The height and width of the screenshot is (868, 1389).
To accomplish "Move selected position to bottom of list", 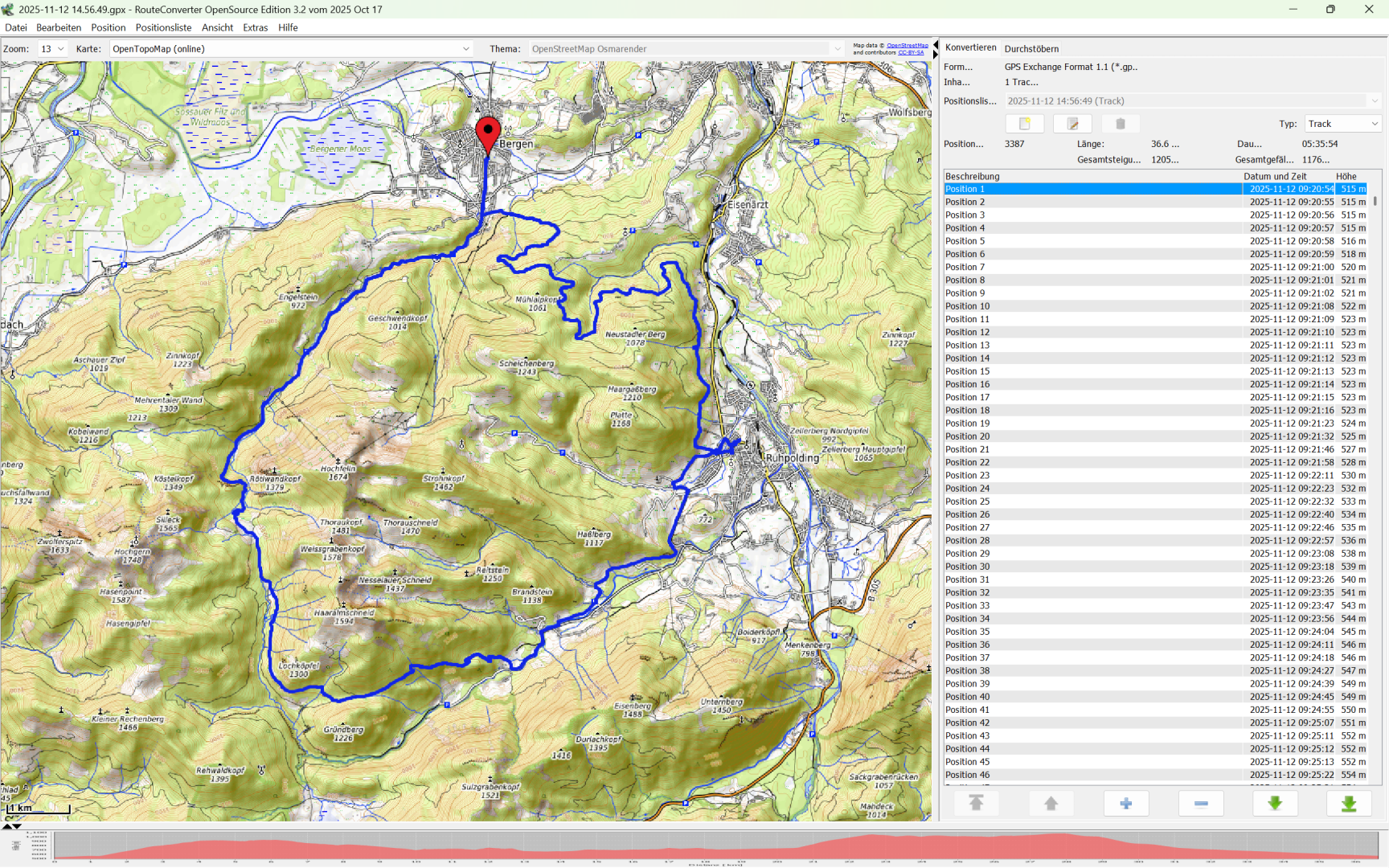I will (x=1348, y=803).
